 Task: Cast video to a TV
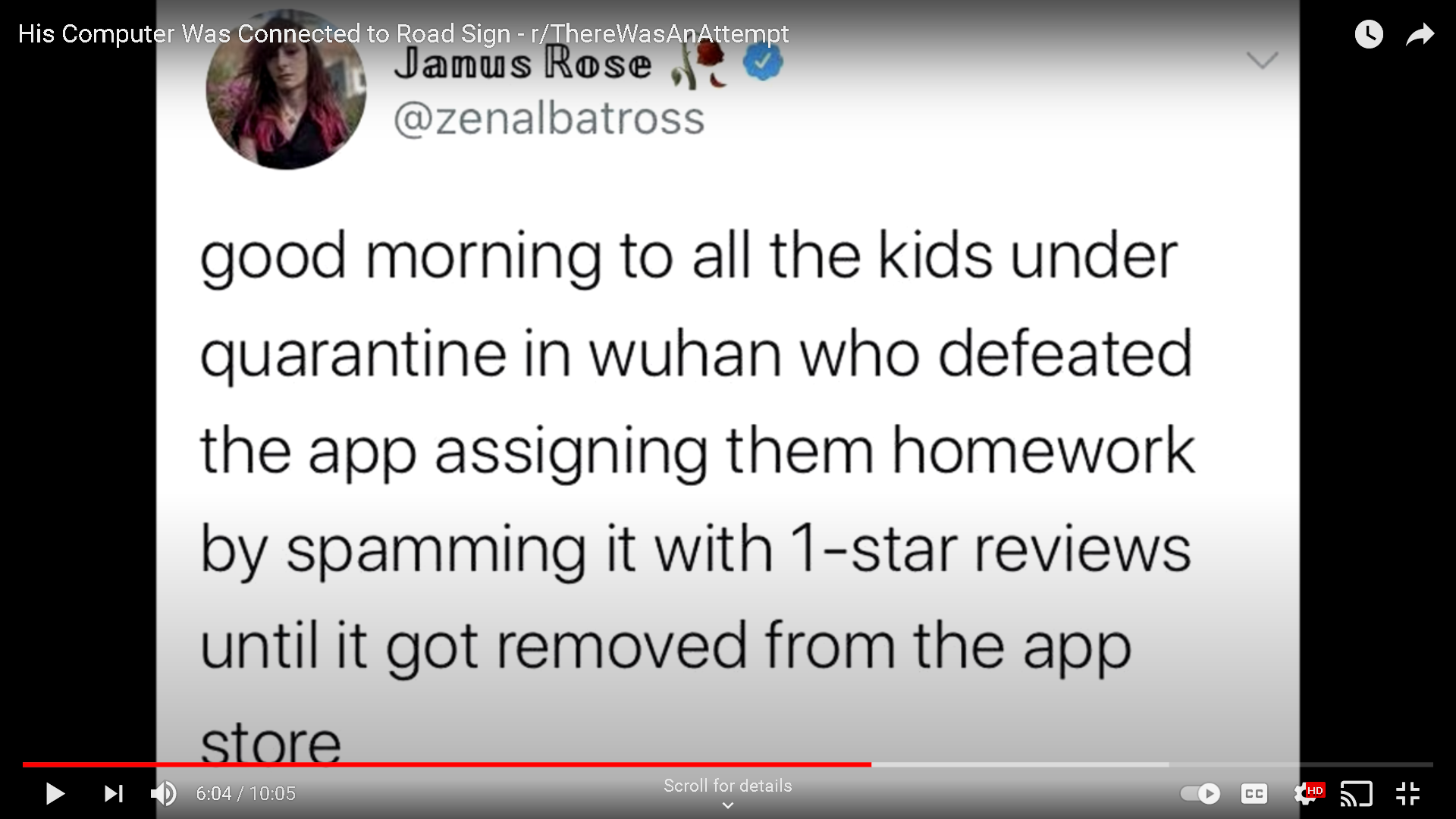pyautogui.click(x=1357, y=794)
